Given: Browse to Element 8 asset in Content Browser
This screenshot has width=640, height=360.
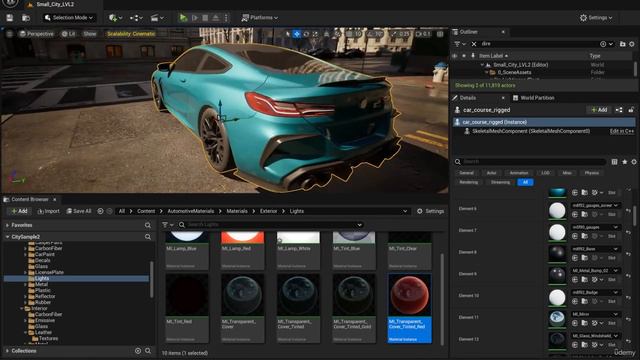Looking at the screenshot, I should pos(584,258).
